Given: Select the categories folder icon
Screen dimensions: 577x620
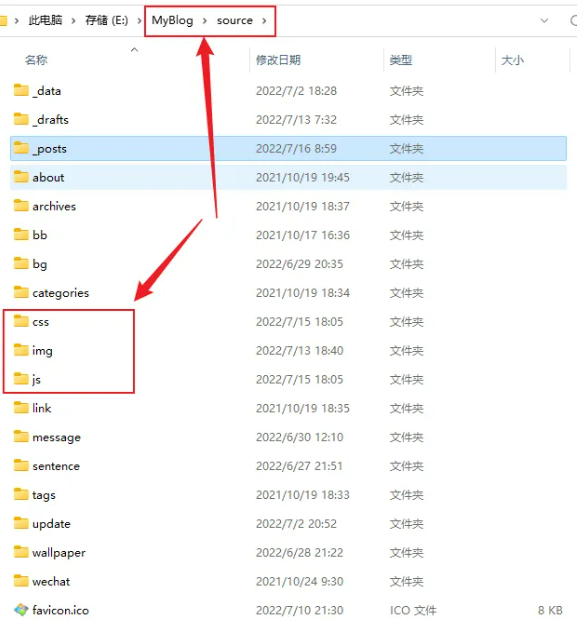Looking at the screenshot, I should [21, 293].
